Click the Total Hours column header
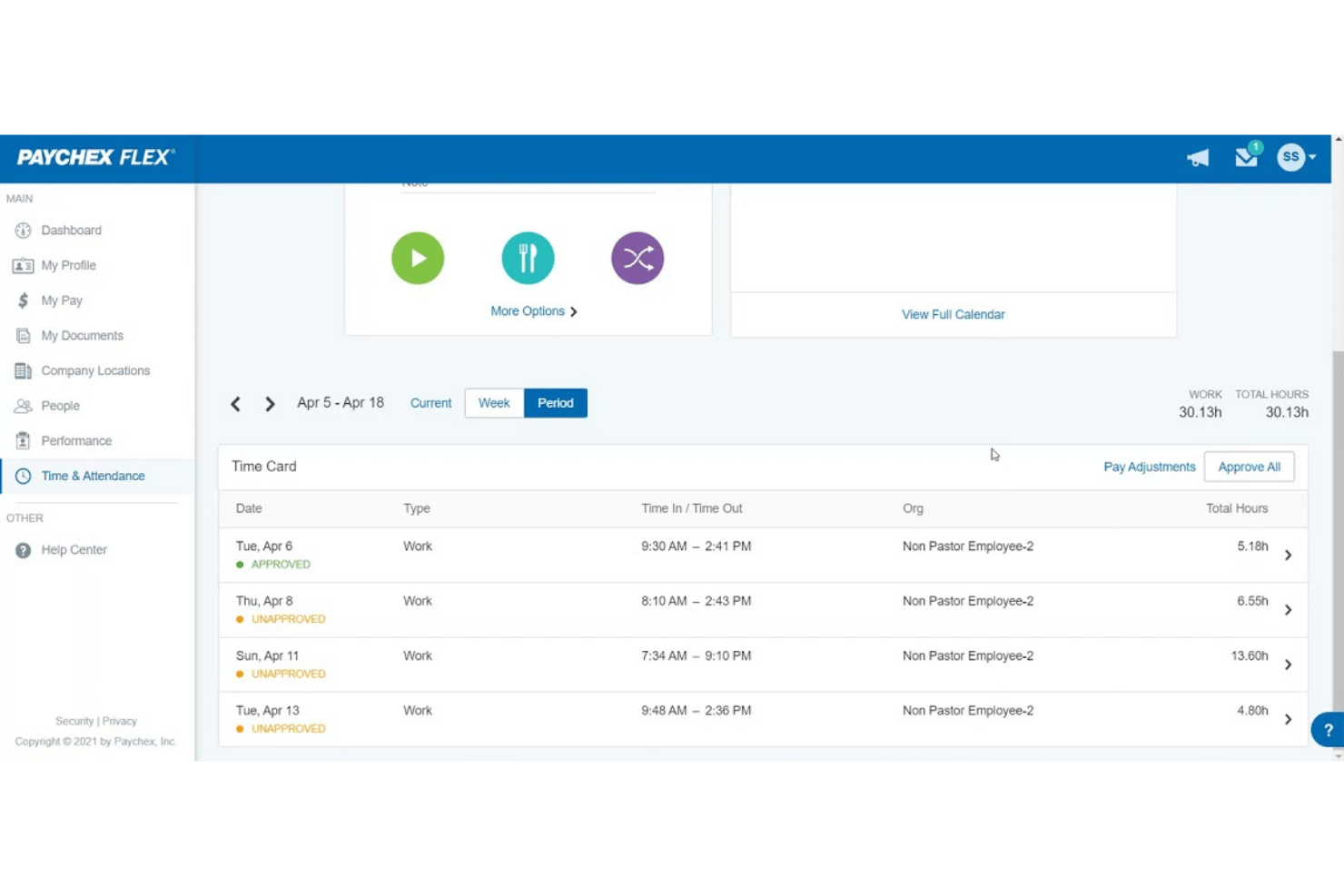1344x896 pixels. 1237,508
